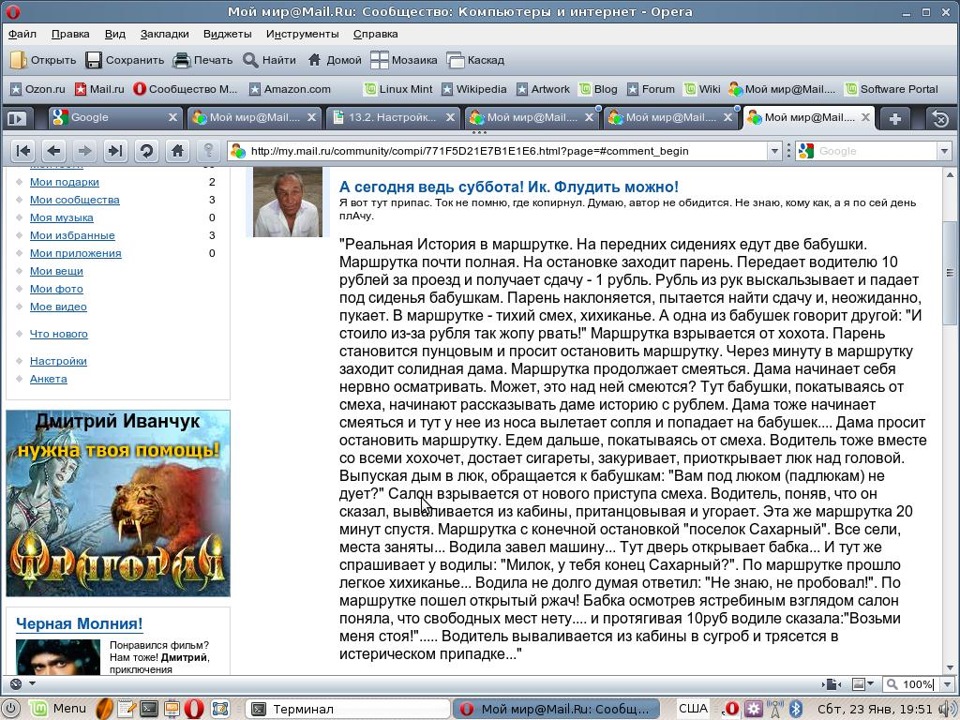Close the Google tab
960x720 pixels.
(x=173, y=118)
